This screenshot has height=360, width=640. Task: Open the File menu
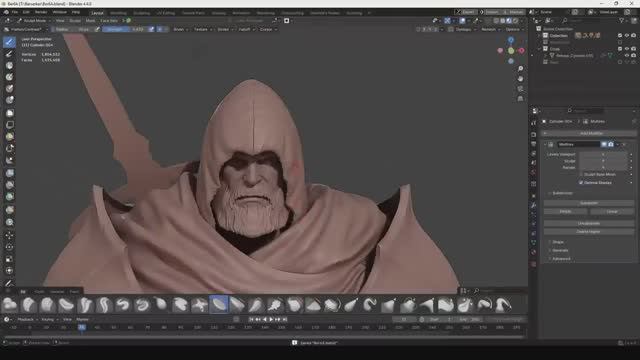(15, 12)
